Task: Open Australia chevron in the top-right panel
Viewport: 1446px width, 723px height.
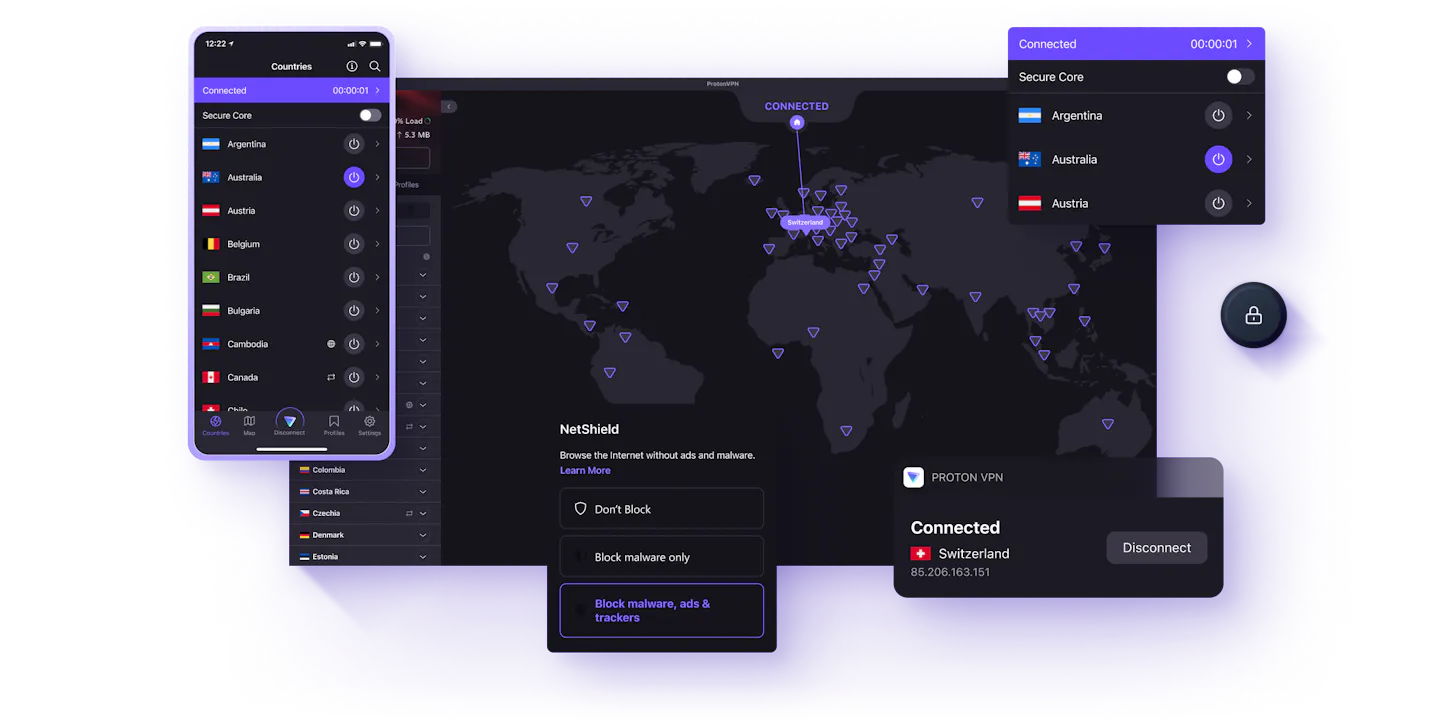Action: 1249,159
